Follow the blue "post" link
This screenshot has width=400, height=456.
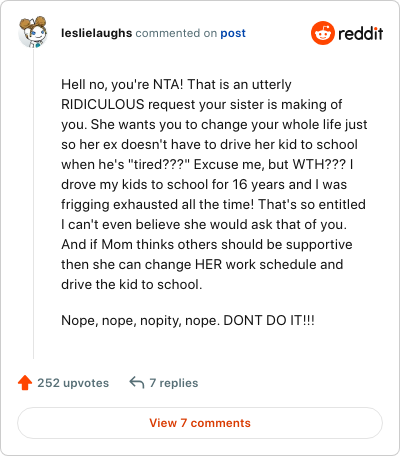pos(233,33)
